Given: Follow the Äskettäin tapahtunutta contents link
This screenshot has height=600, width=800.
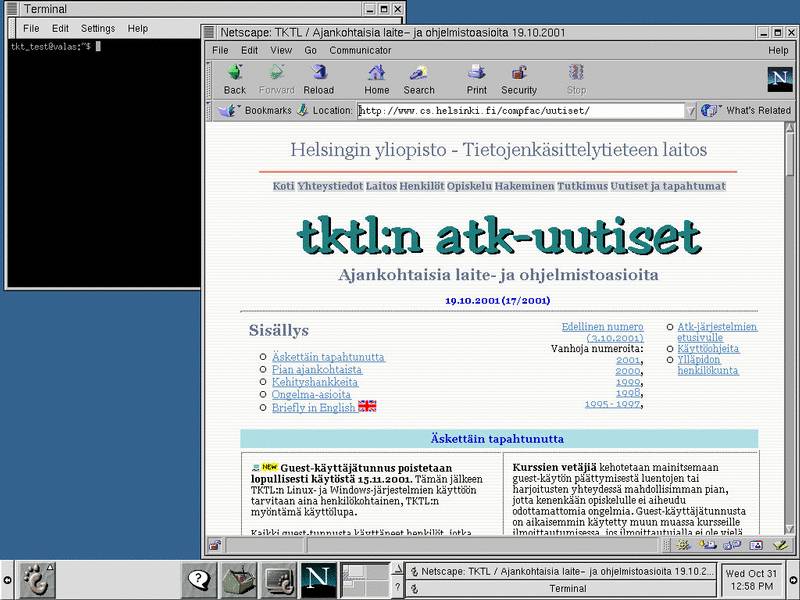Looking at the screenshot, I should click(x=328, y=357).
